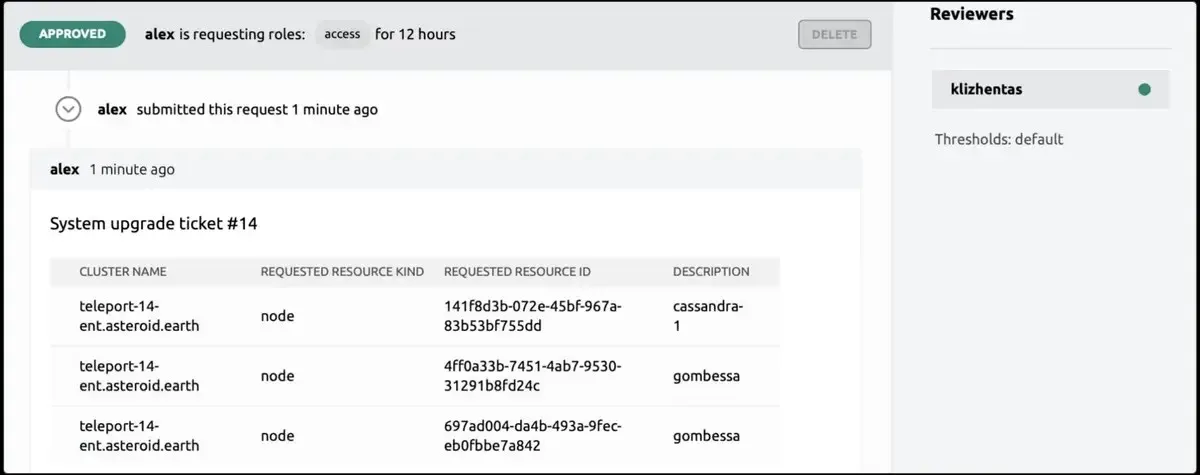
Task: Click alex username in the comment header
Action: 64,170
